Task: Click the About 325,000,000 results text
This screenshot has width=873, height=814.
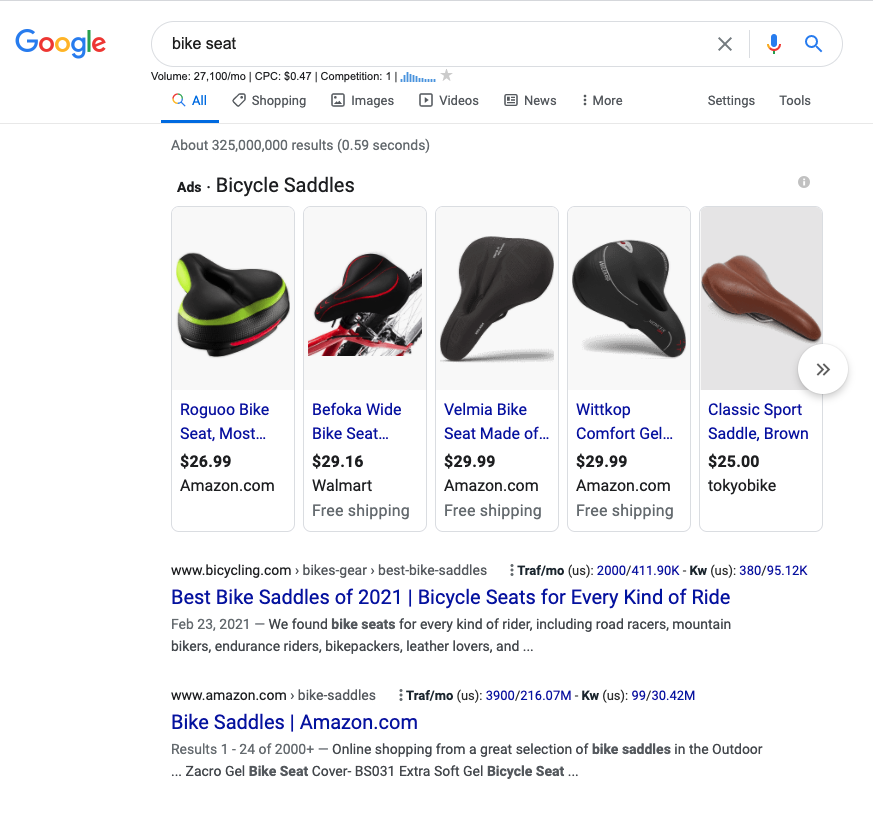Action: point(300,145)
